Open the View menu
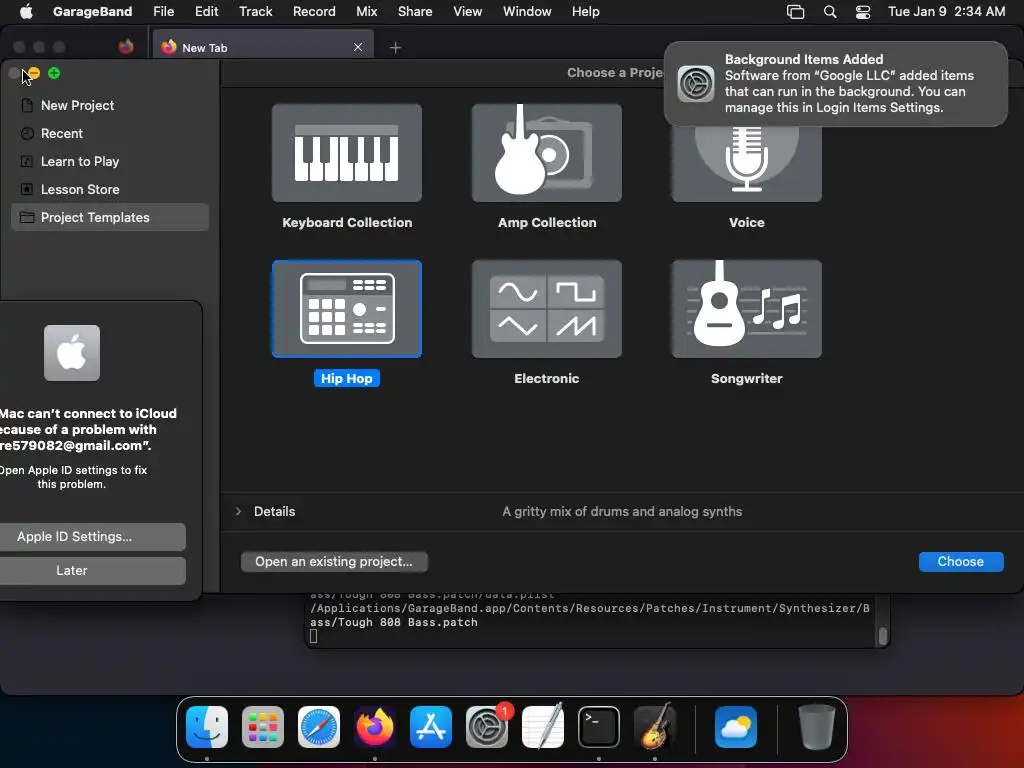The image size is (1024, 768). tap(468, 12)
